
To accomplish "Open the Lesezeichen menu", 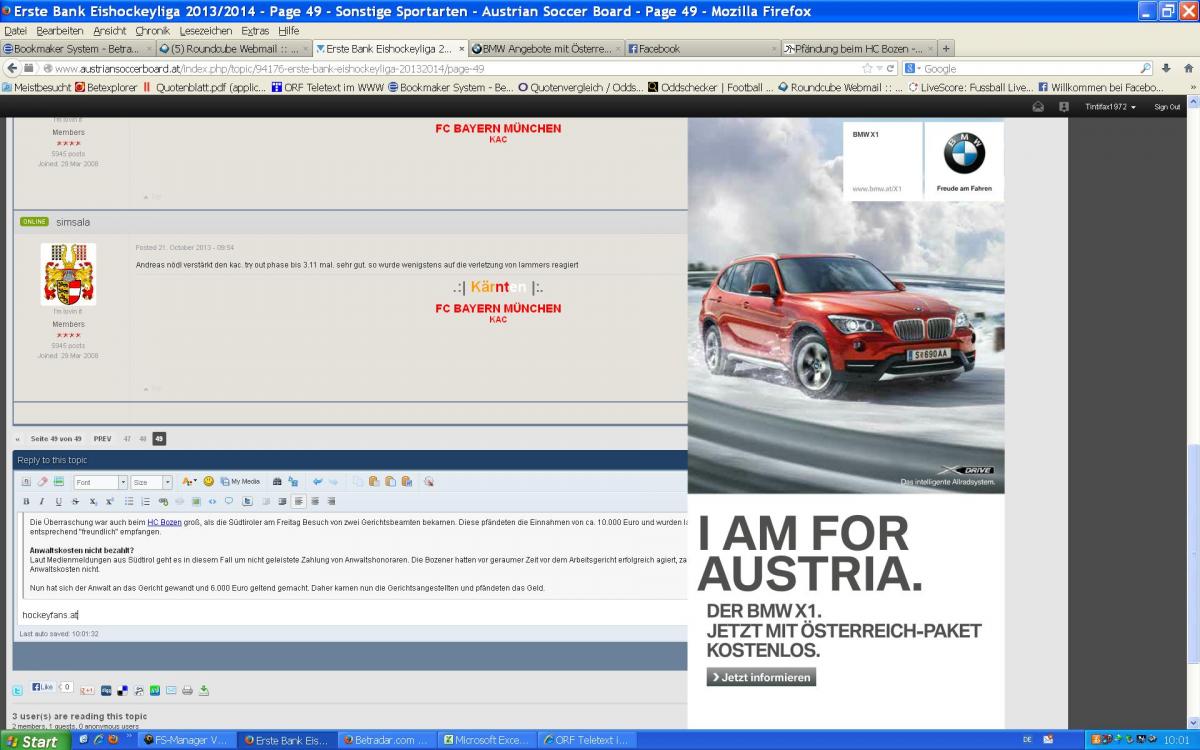I will (x=206, y=31).
